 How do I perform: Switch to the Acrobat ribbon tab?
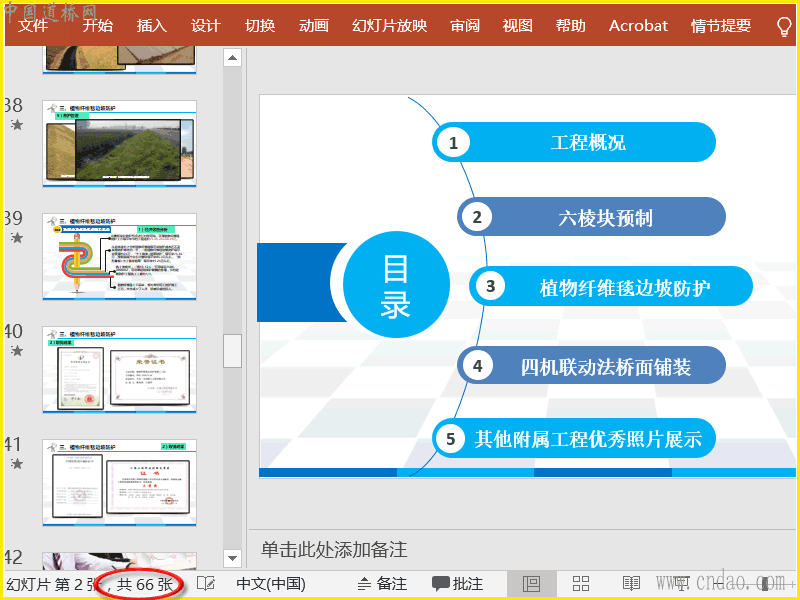pos(638,25)
